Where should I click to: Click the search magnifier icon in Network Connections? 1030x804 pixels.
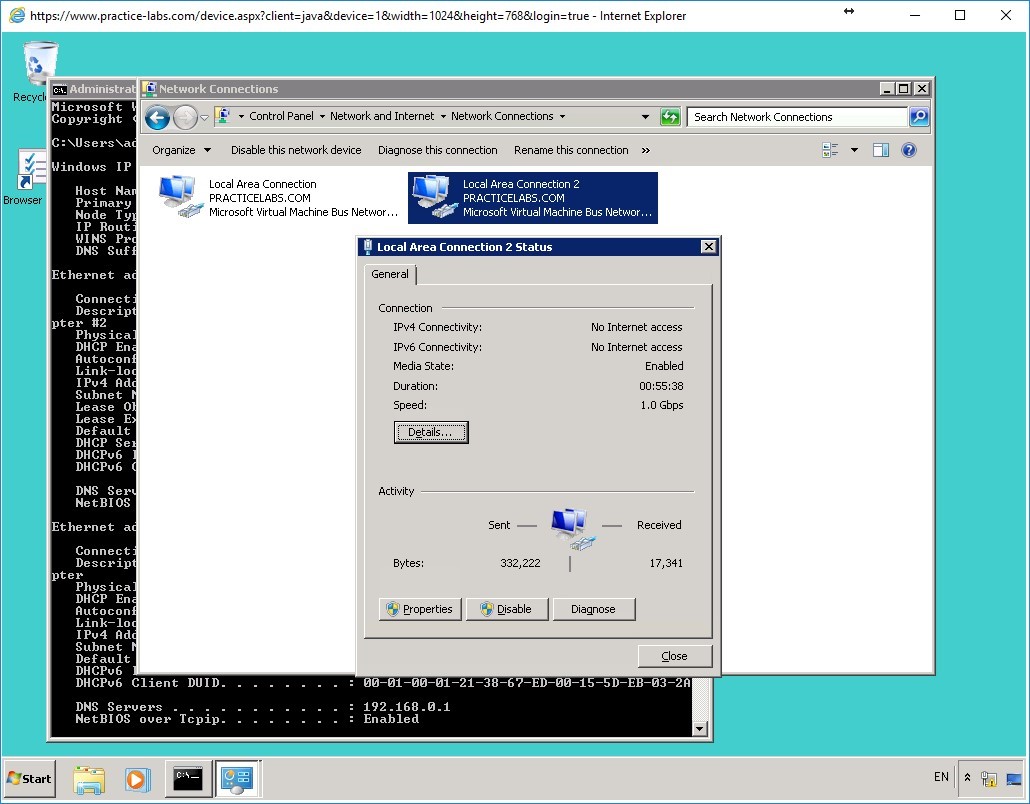pyautogui.click(x=918, y=116)
